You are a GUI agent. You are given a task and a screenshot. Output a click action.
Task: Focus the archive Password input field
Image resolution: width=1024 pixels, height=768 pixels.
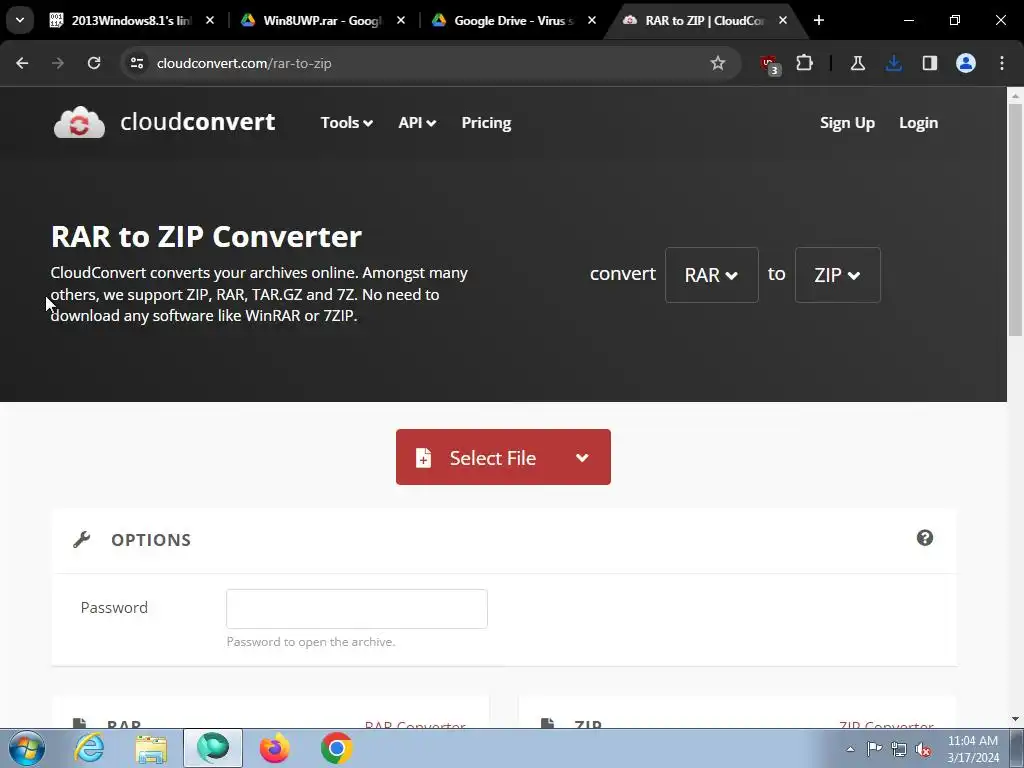point(357,609)
